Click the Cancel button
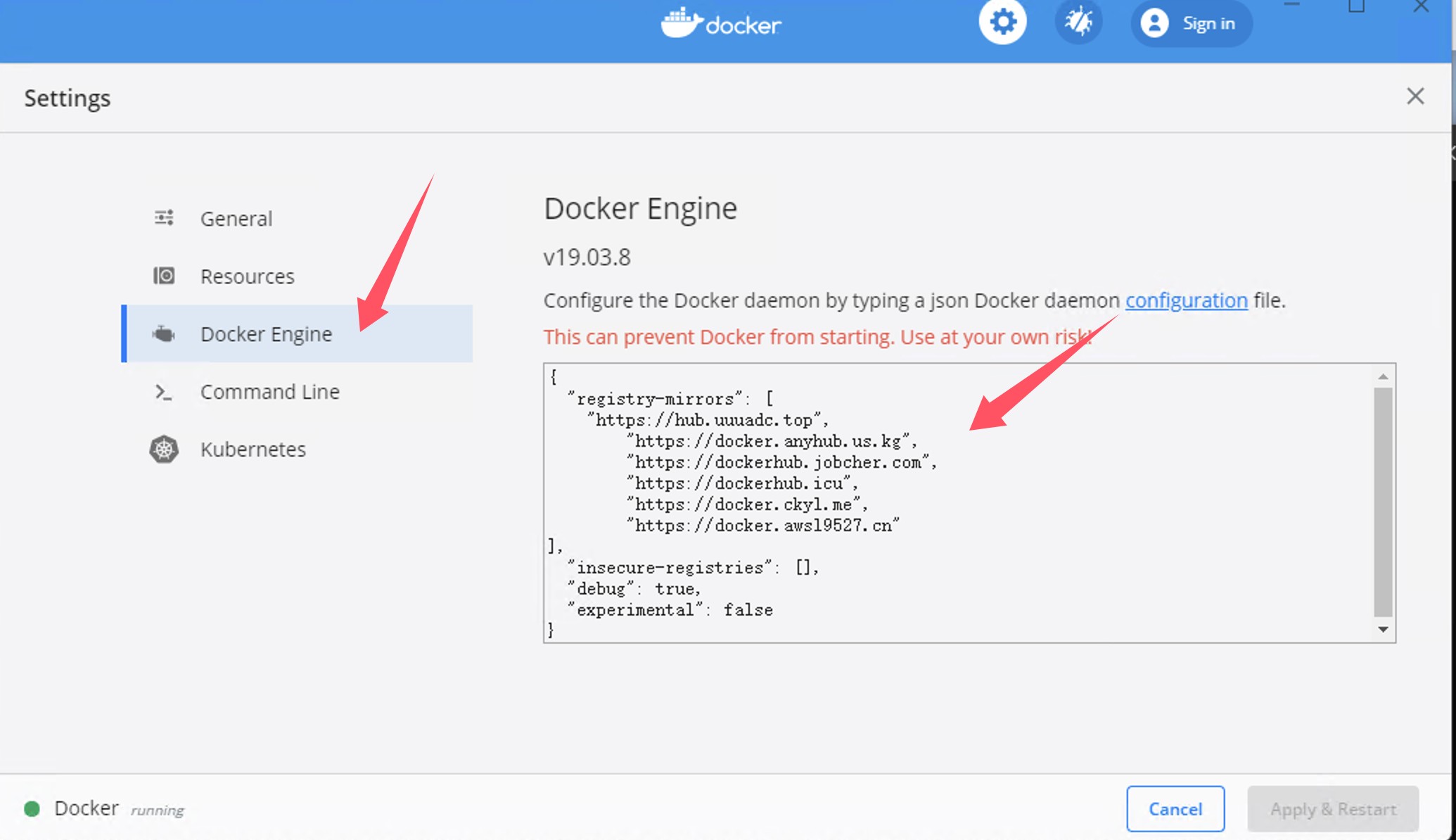 pyautogui.click(x=1175, y=809)
